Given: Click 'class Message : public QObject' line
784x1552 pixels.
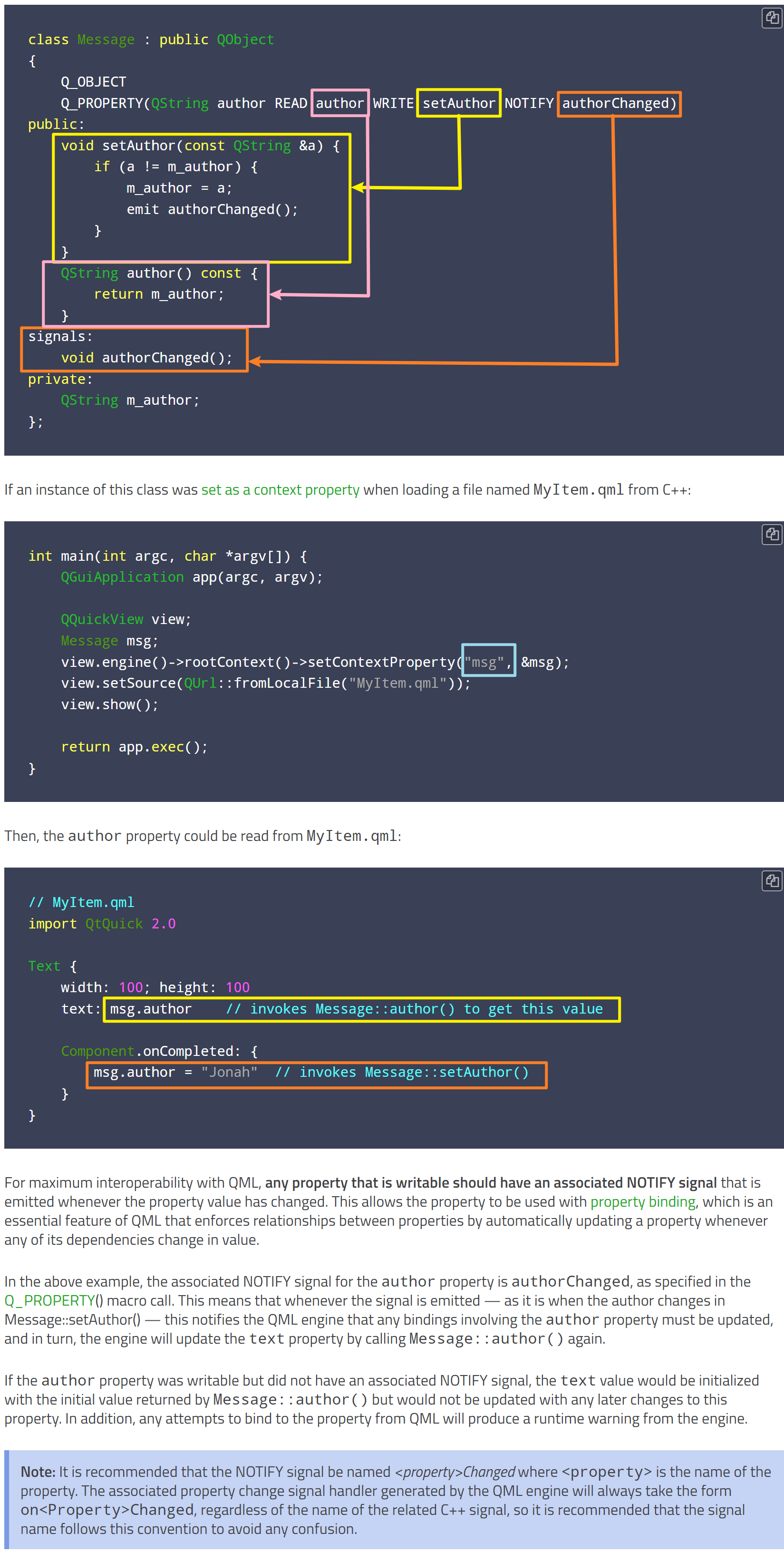Looking at the screenshot, I should 151,40.
